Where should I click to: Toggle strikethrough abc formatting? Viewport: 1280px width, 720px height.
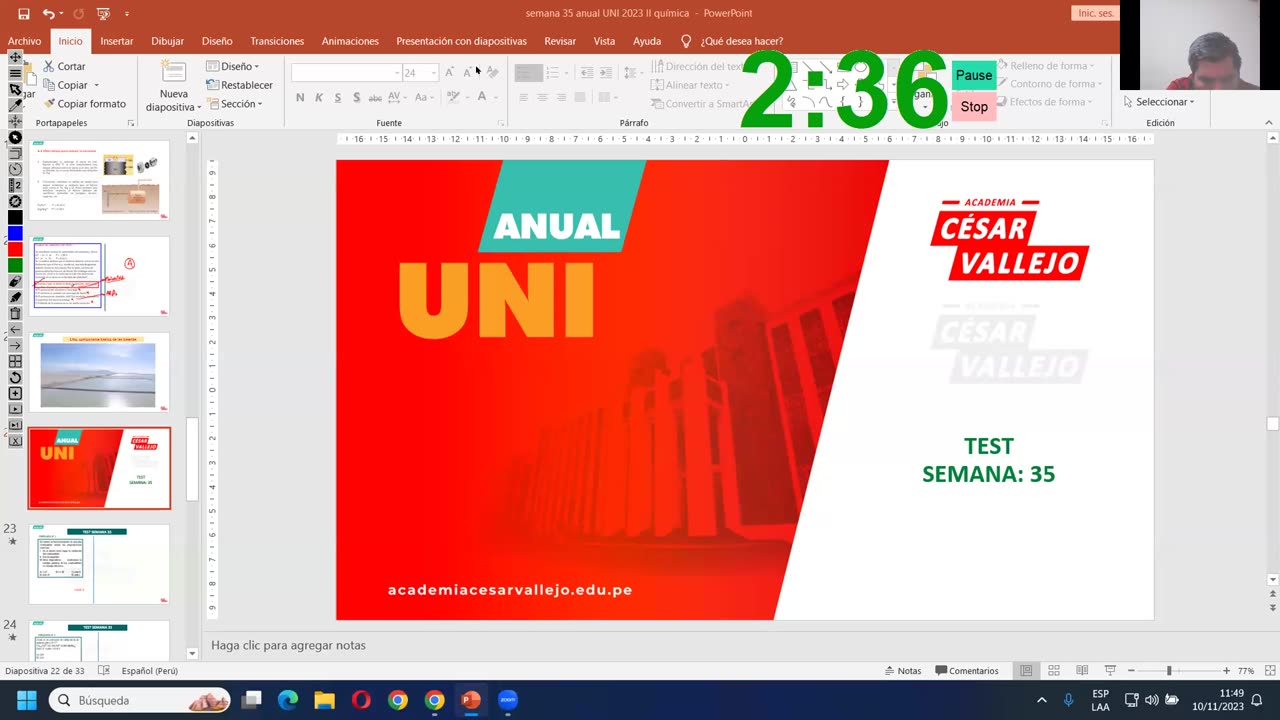[375, 97]
